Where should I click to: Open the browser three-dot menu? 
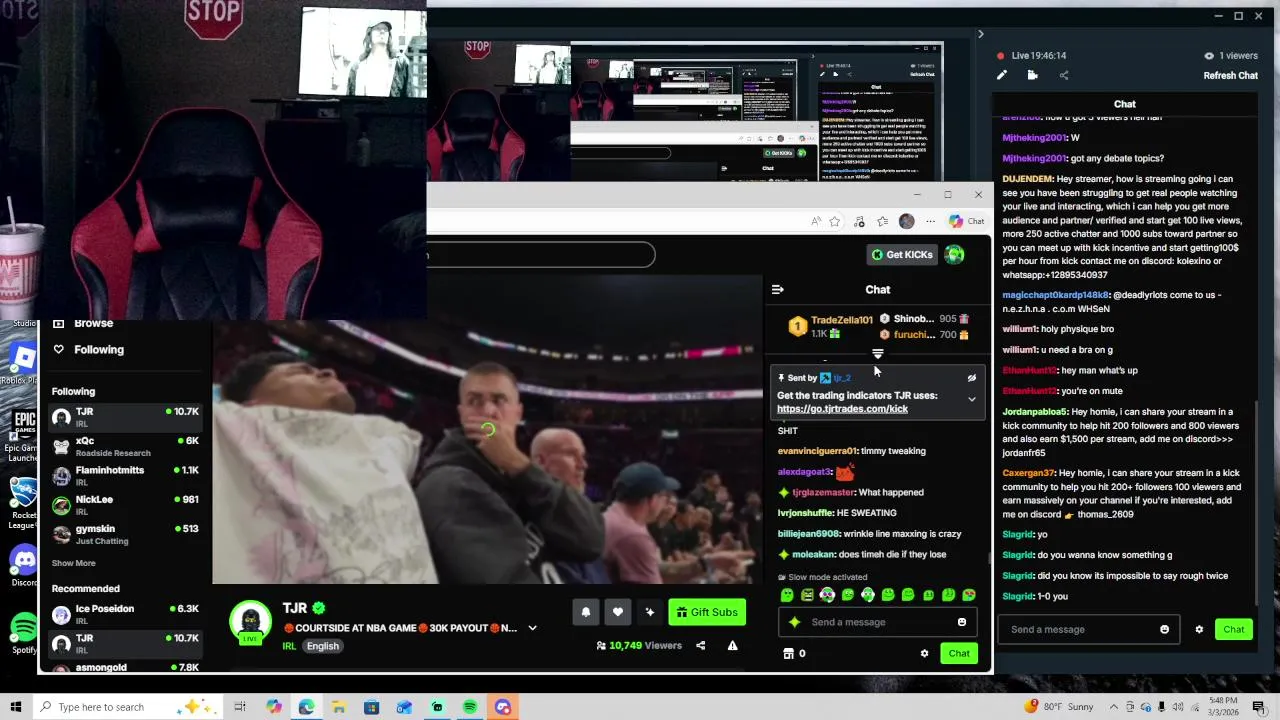point(930,221)
